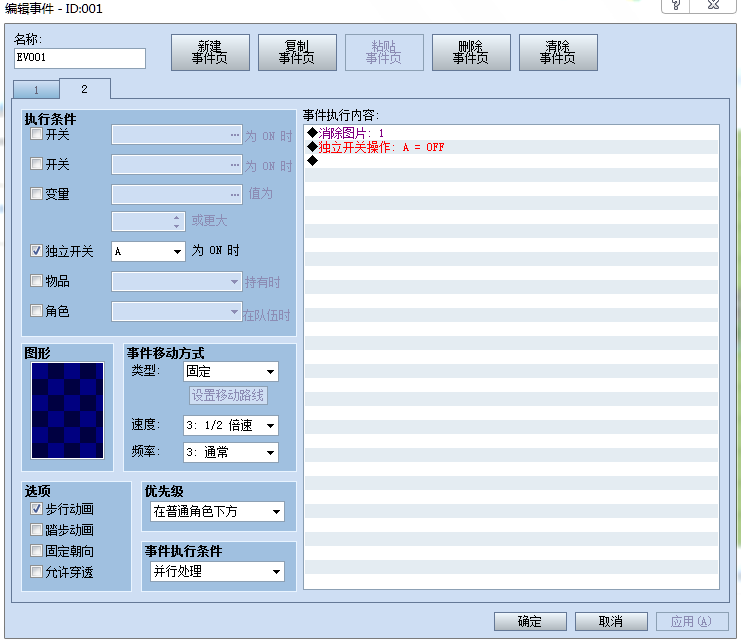
Task: Select event page tab 2
Action: [85, 89]
